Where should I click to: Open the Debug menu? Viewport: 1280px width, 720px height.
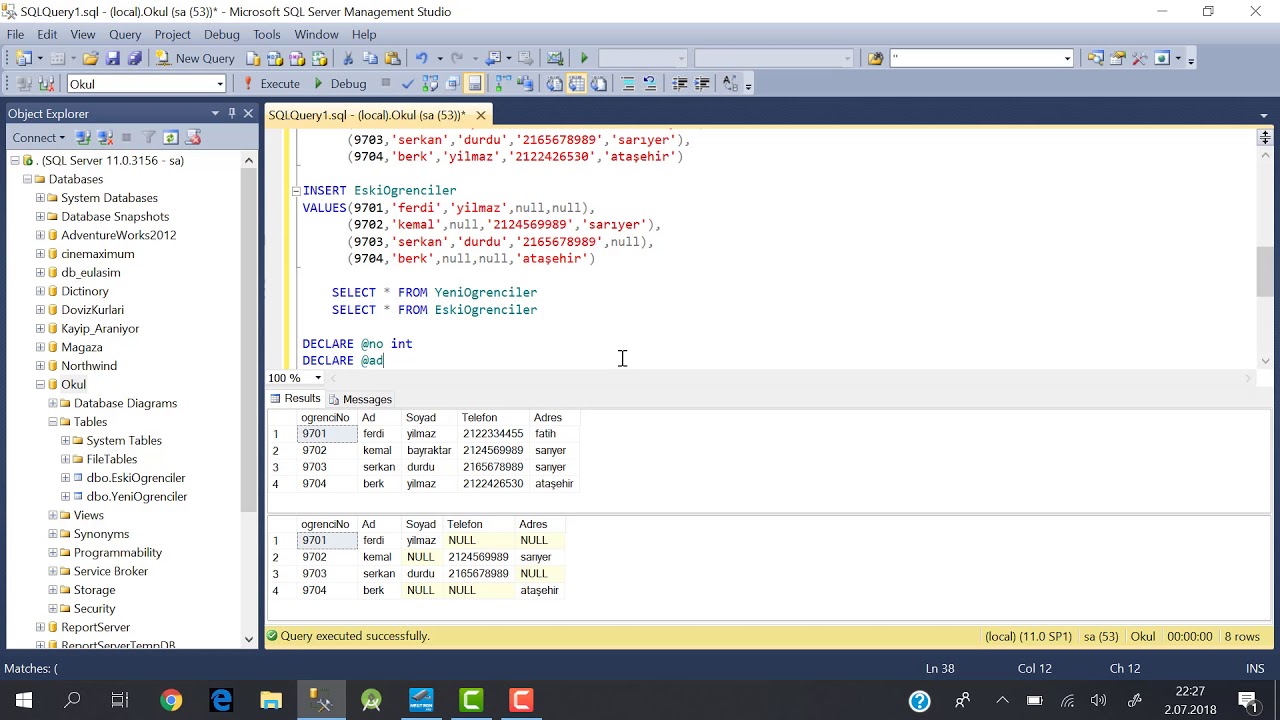[x=221, y=34]
